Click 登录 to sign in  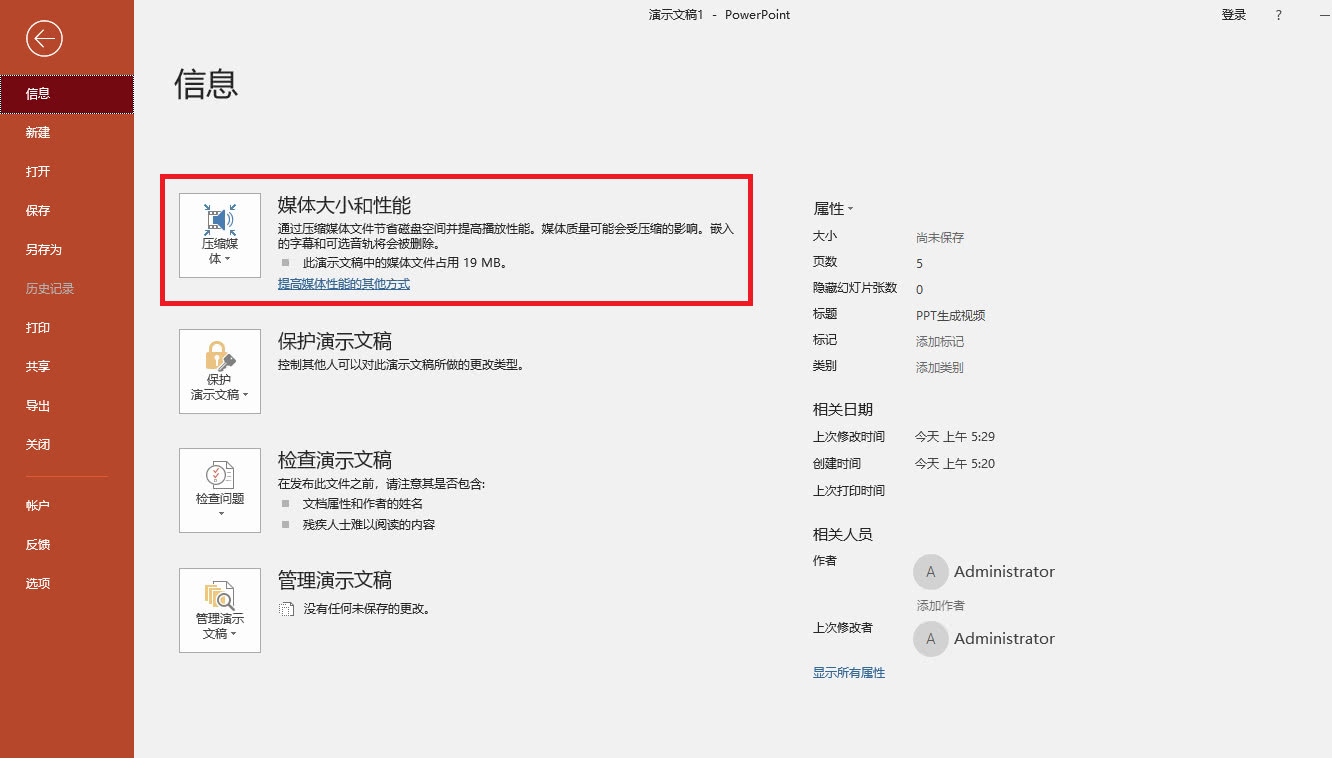1234,15
